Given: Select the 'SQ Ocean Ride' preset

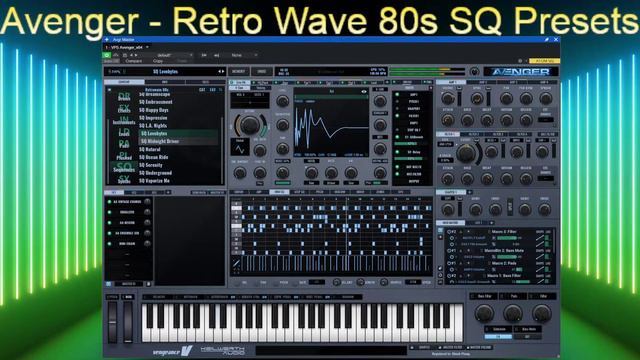Looking at the screenshot, I should (x=153, y=157).
